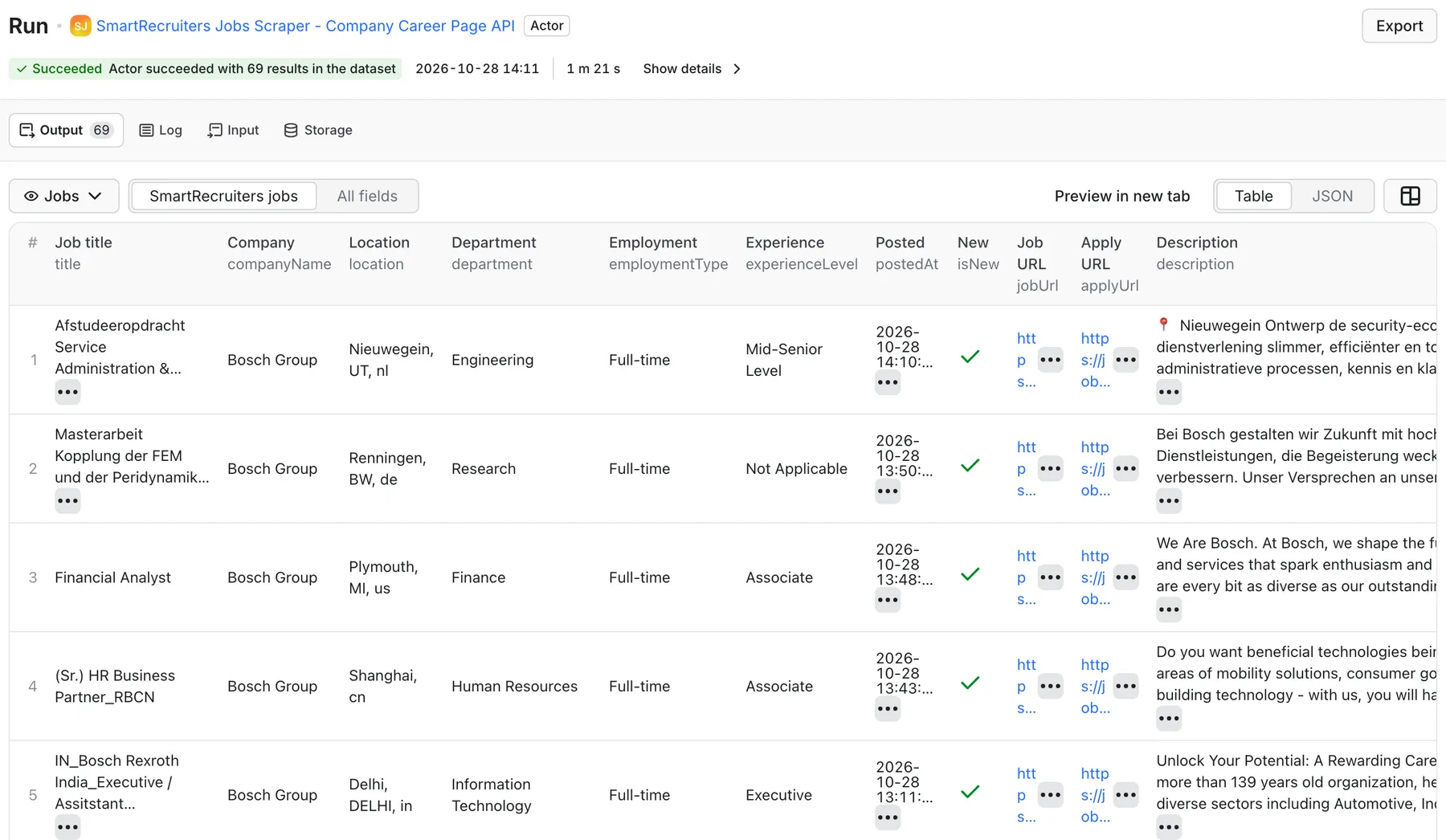Click the isNew checkmark in Financial Analyst row
Viewport: 1446px width, 840px height.
[970, 574]
